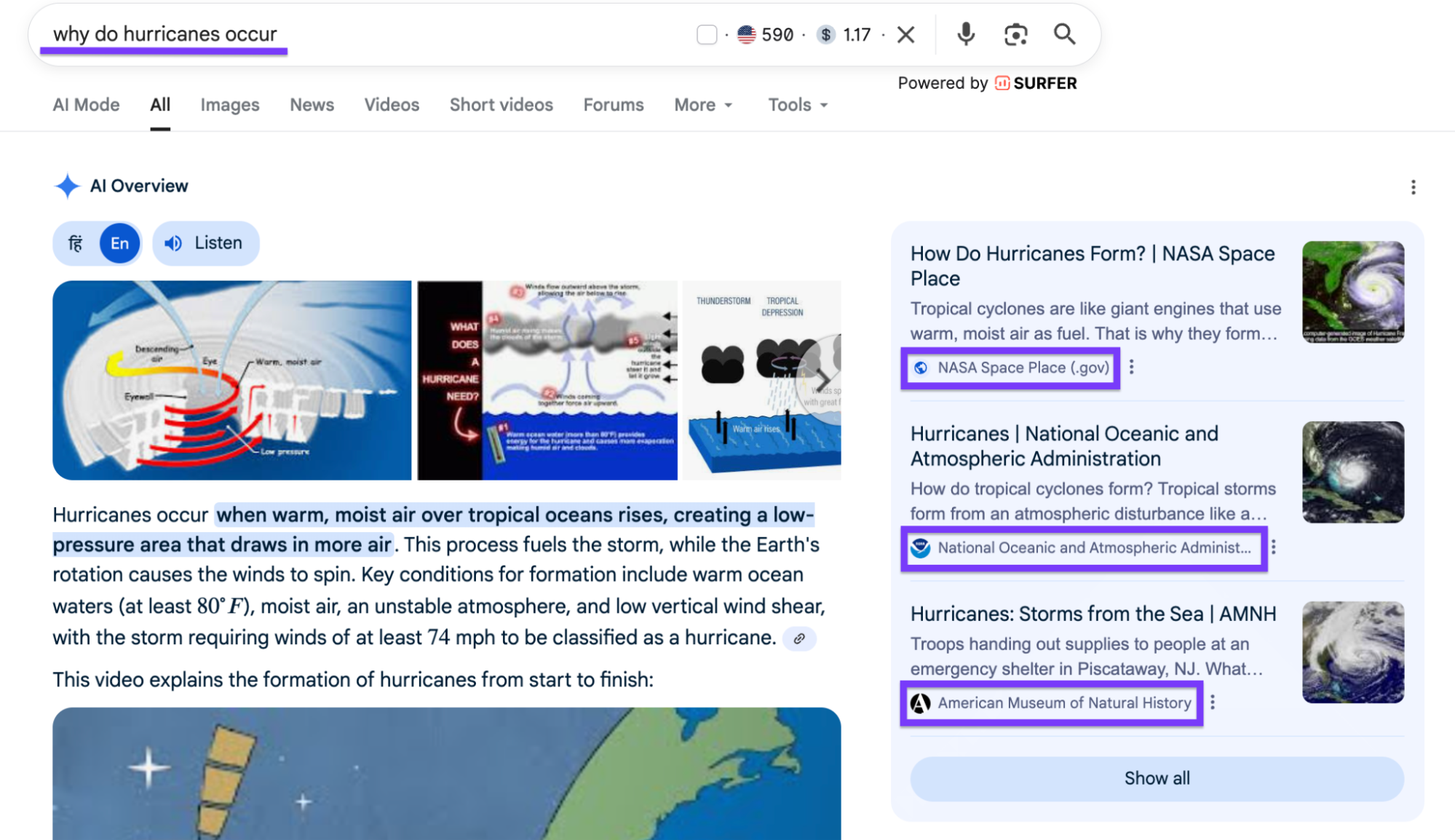Clear the search query with X icon
The height and width of the screenshot is (840, 1455).
(905, 34)
